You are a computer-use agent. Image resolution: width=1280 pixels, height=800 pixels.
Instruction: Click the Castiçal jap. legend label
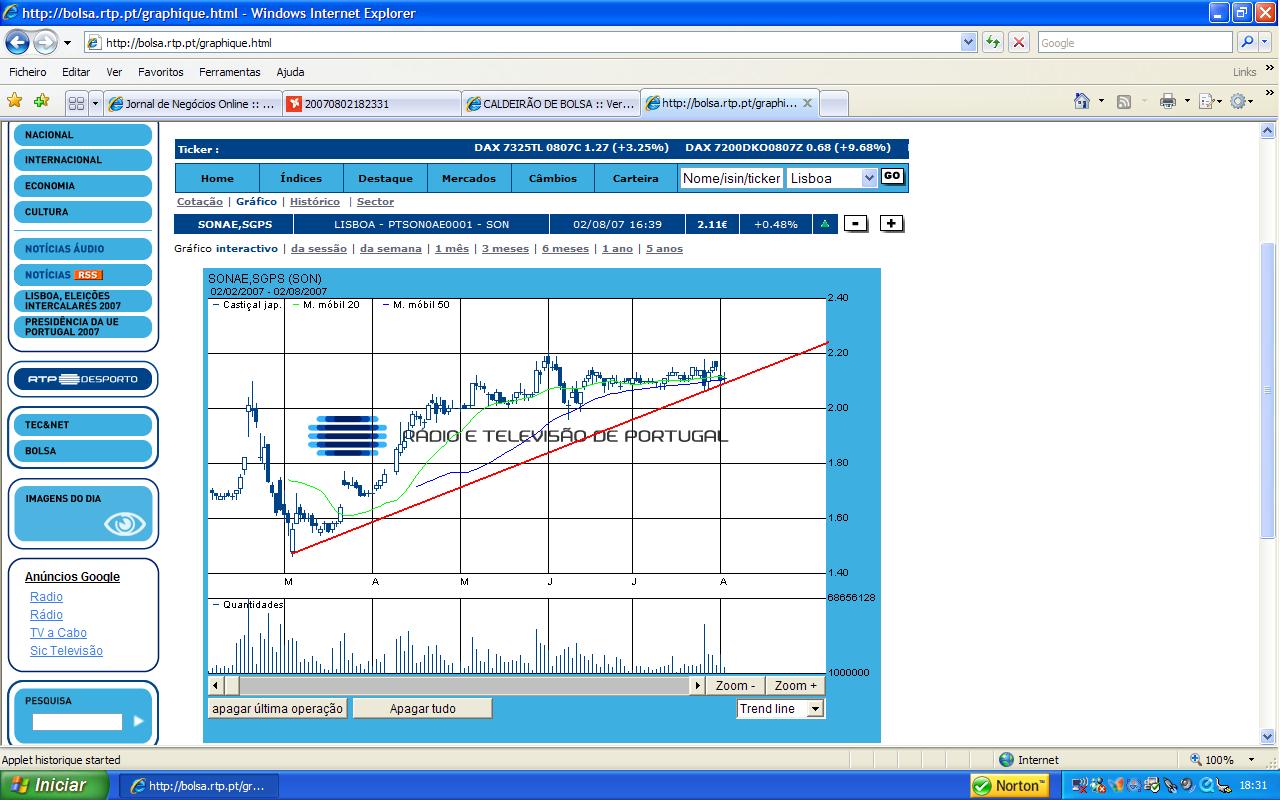click(x=252, y=304)
